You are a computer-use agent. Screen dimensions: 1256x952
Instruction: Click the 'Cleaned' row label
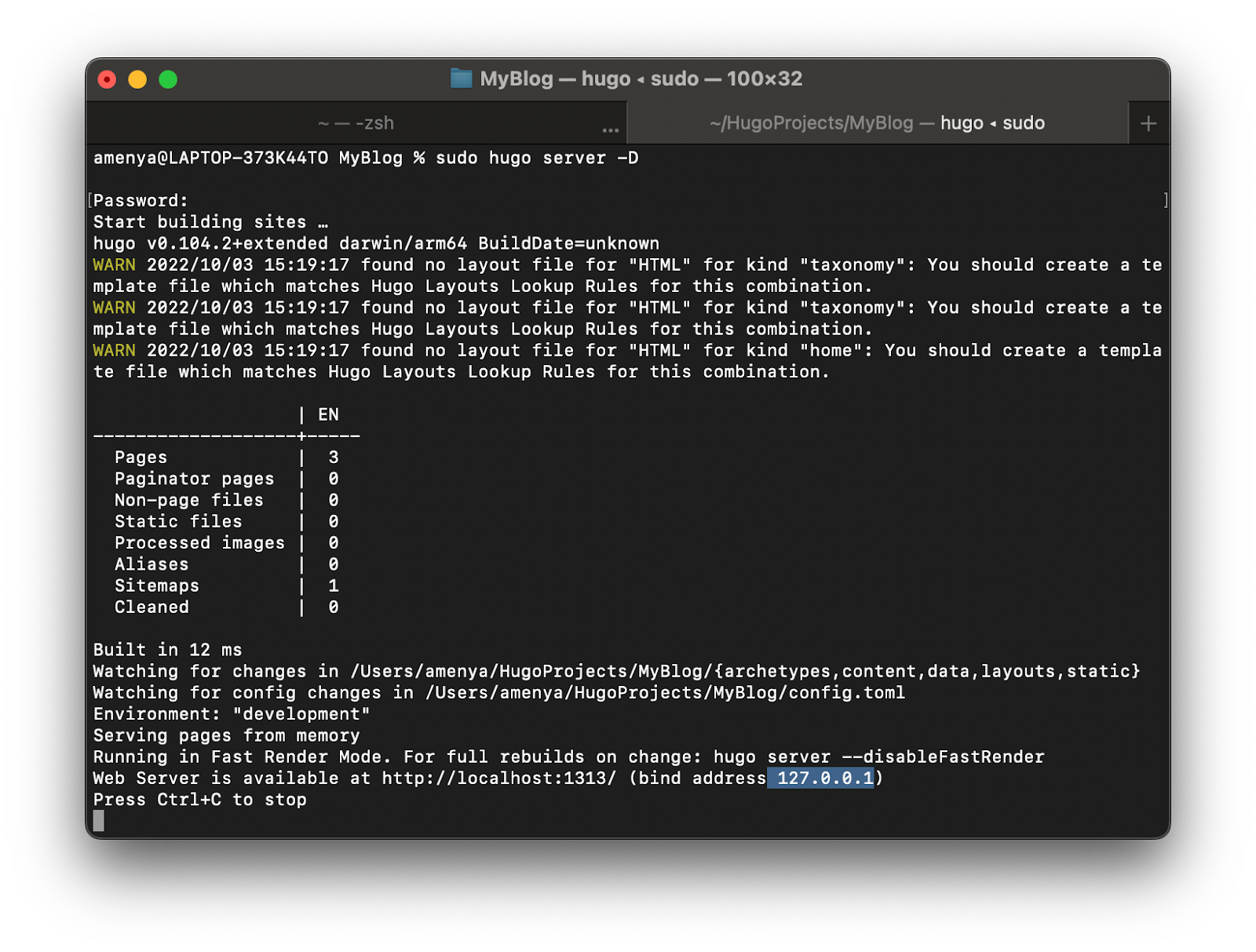[x=152, y=607]
